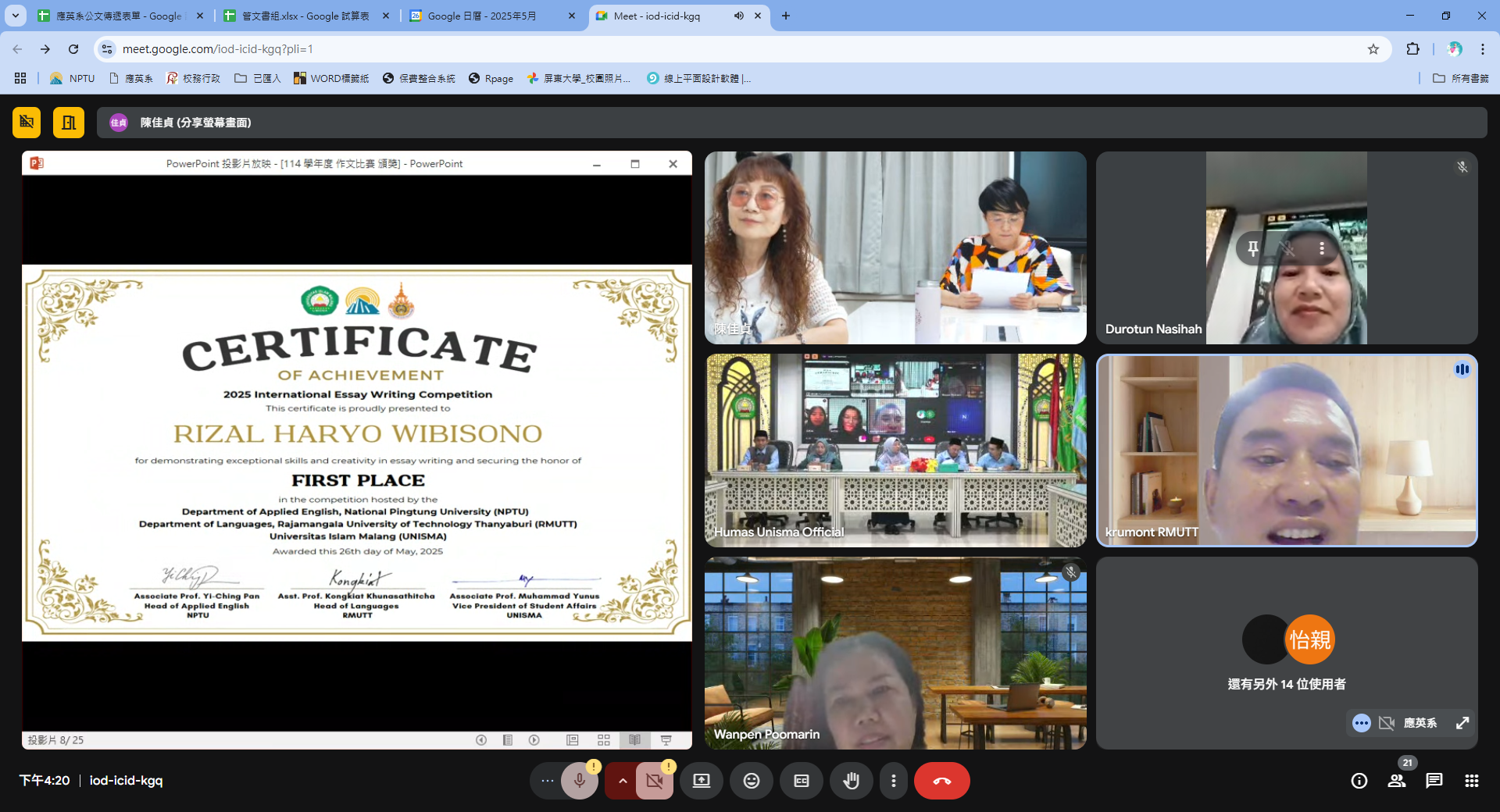Open the apps grid on the bookmarks bar

pyautogui.click(x=20, y=78)
